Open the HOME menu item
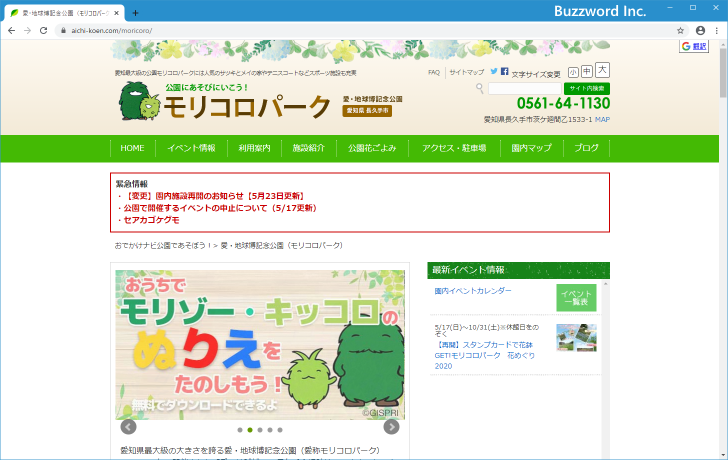This screenshot has width=728, height=460. (132, 148)
